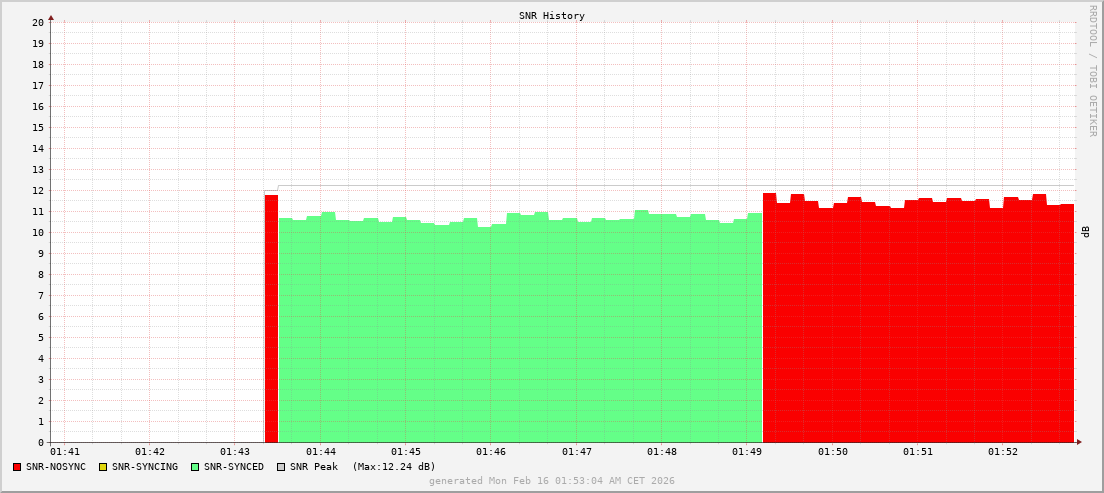The width and height of the screenshot is (1104, 493).
Task: Click the 01:52 time axis label
Action: (x=1003, y=452)
